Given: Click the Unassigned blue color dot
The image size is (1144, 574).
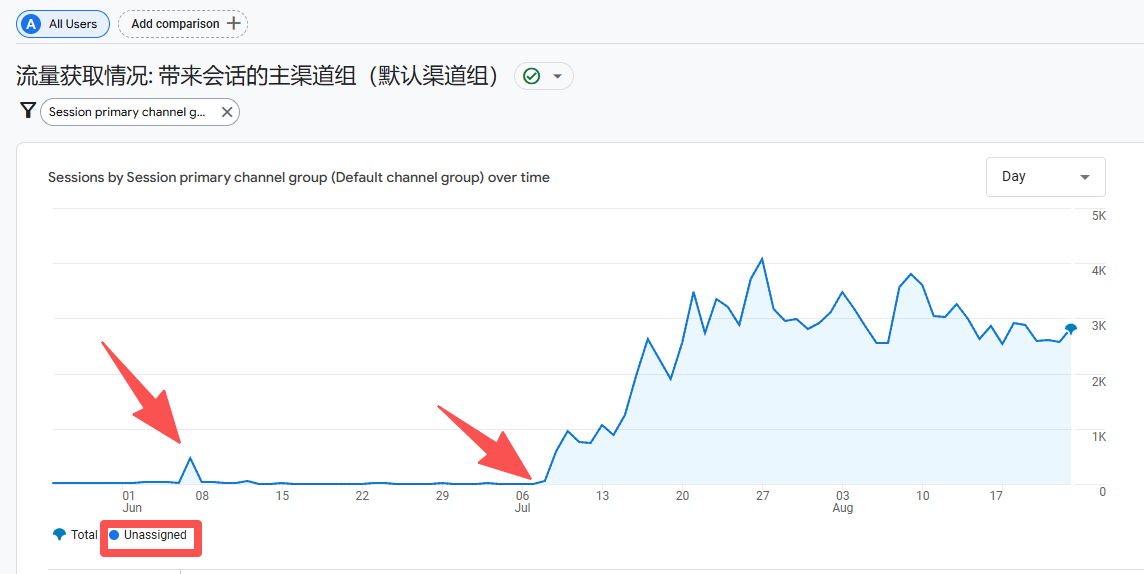Looking at the screenshot, I should tap(114, 535).
